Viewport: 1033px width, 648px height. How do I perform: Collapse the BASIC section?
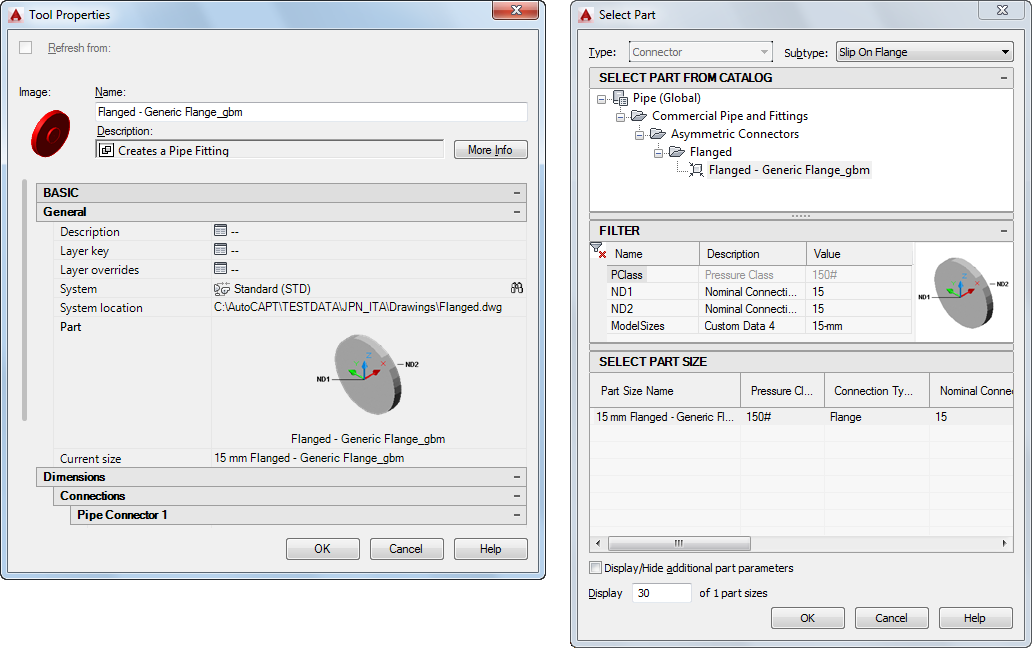(x=517, y=193)
